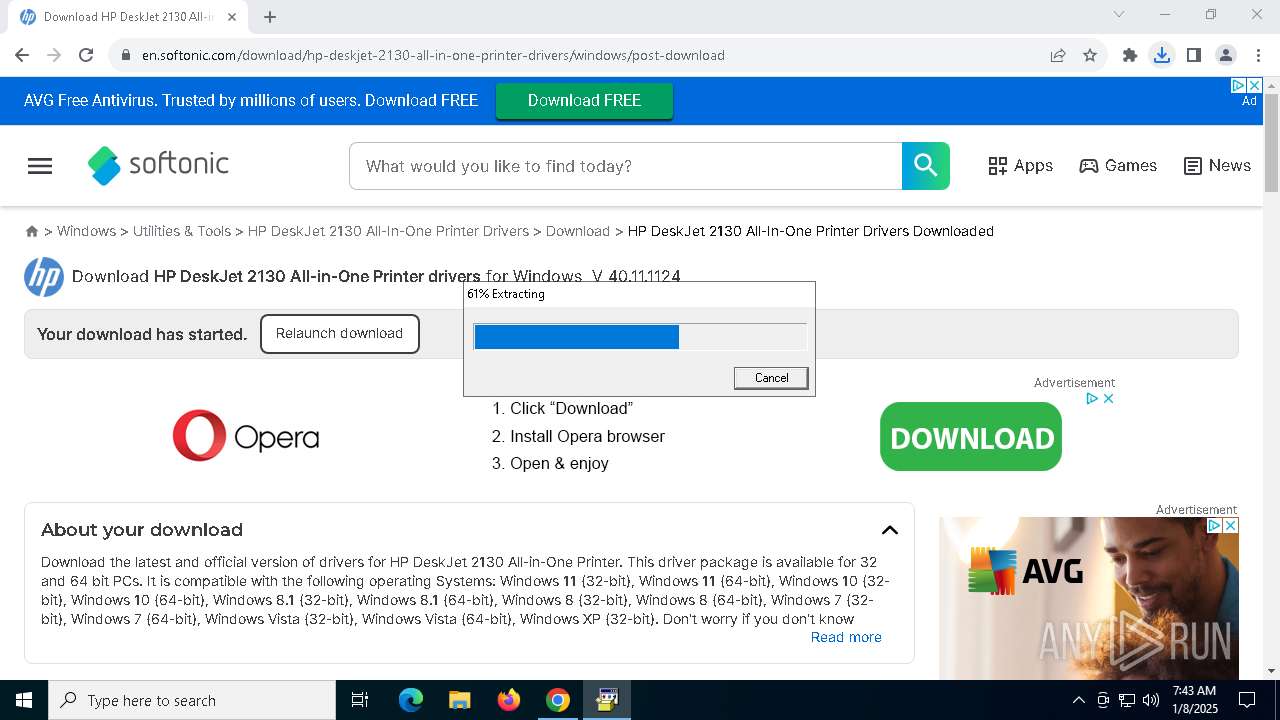The width and height of the screenshot is (1280, 720).
Task: Collapse About your download section
Action: tap(889, 530)
